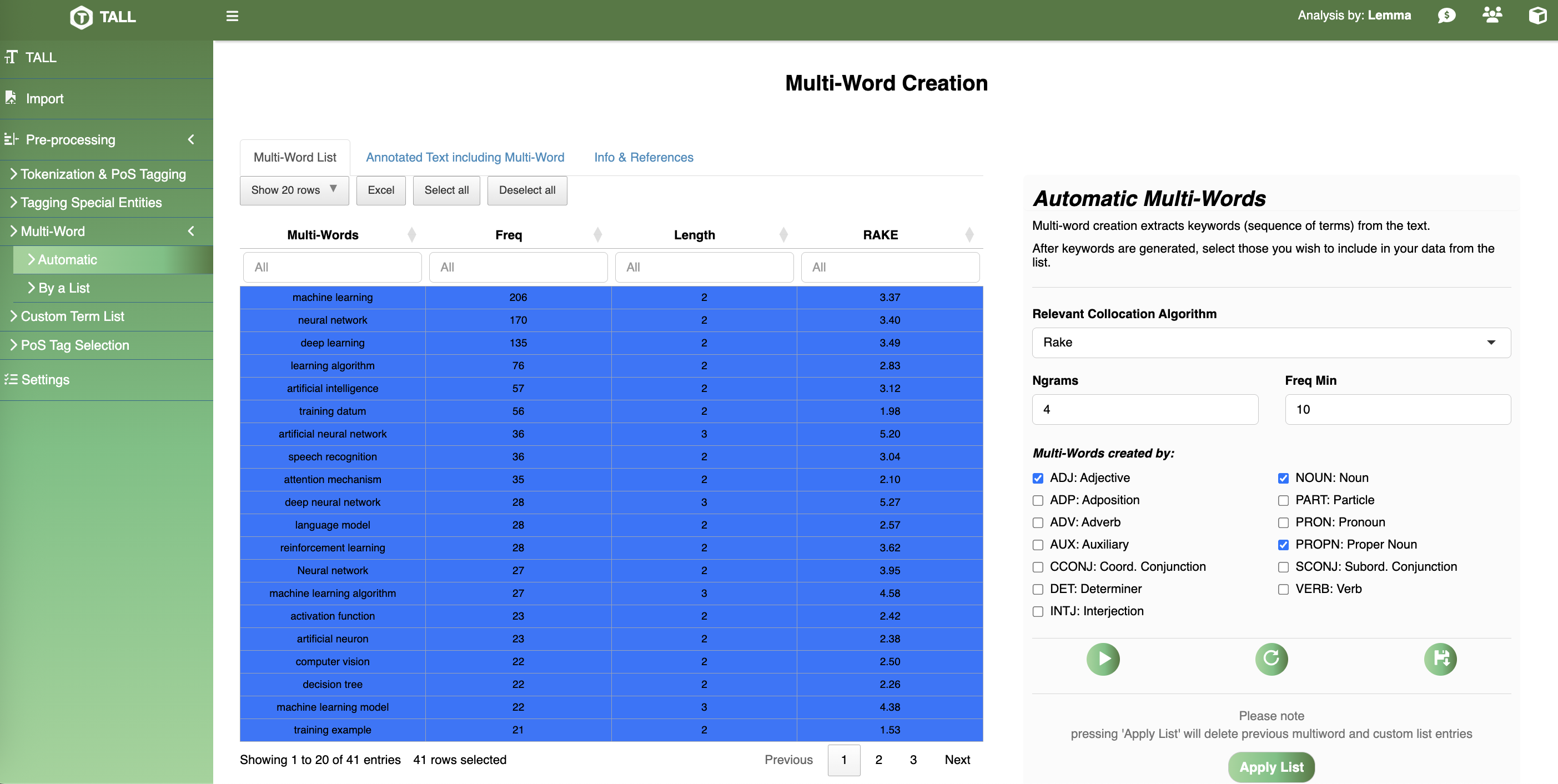The height and width of the screenshot is (784, 1558).
Task: Enable the VERB: Verb checkbox
Action: [x=1283, y=589]
